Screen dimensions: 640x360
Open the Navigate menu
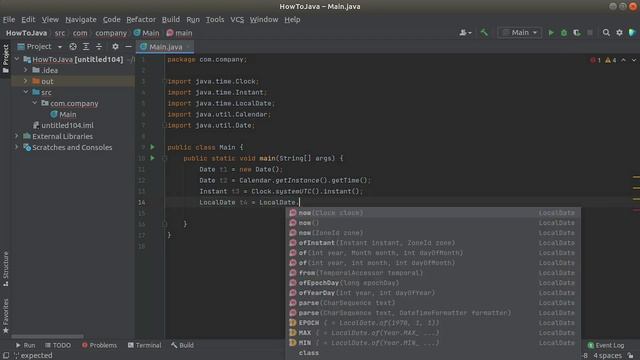point(81,20)
